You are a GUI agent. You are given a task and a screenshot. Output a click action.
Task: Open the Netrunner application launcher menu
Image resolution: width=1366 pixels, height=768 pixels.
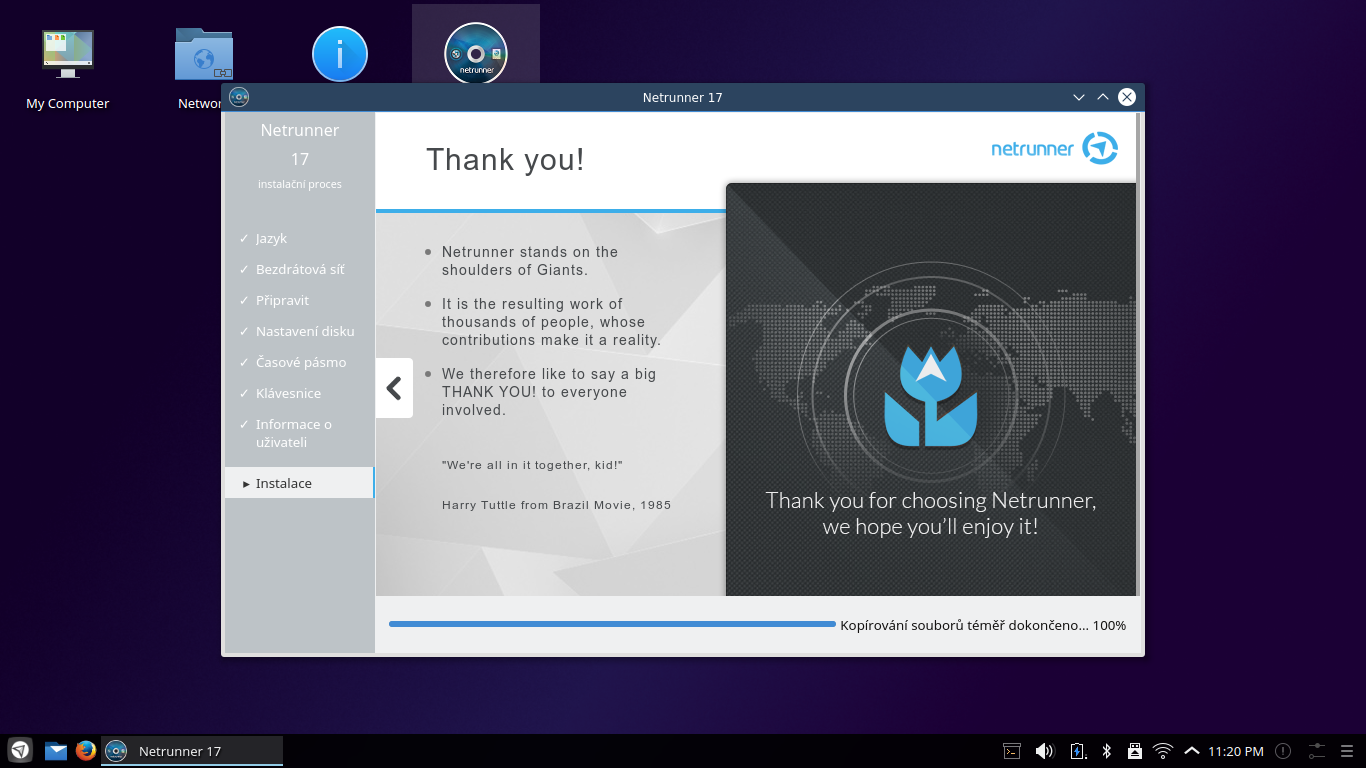point(20,750)
